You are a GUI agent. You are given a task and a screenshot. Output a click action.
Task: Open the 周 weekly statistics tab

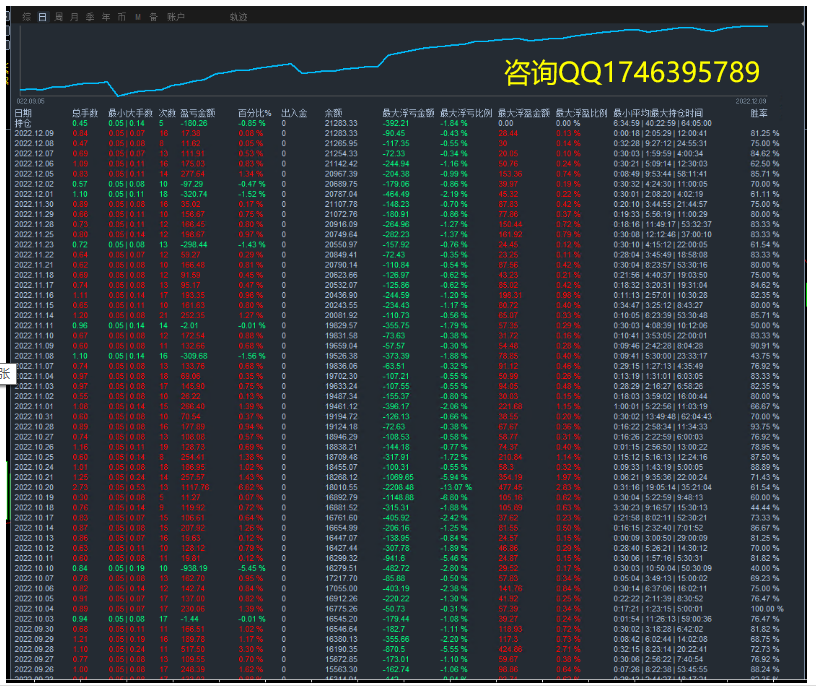pos(59,17)
